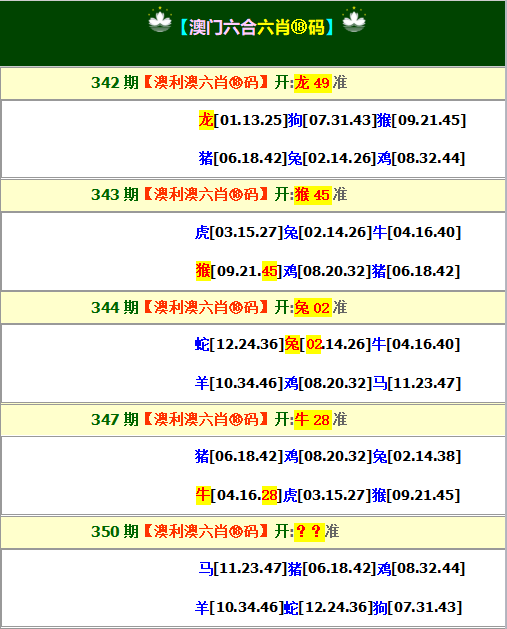Viewport: 507px width, 629px height.
Task: Select the 347 期 row heading
Action: click(253, 420)
